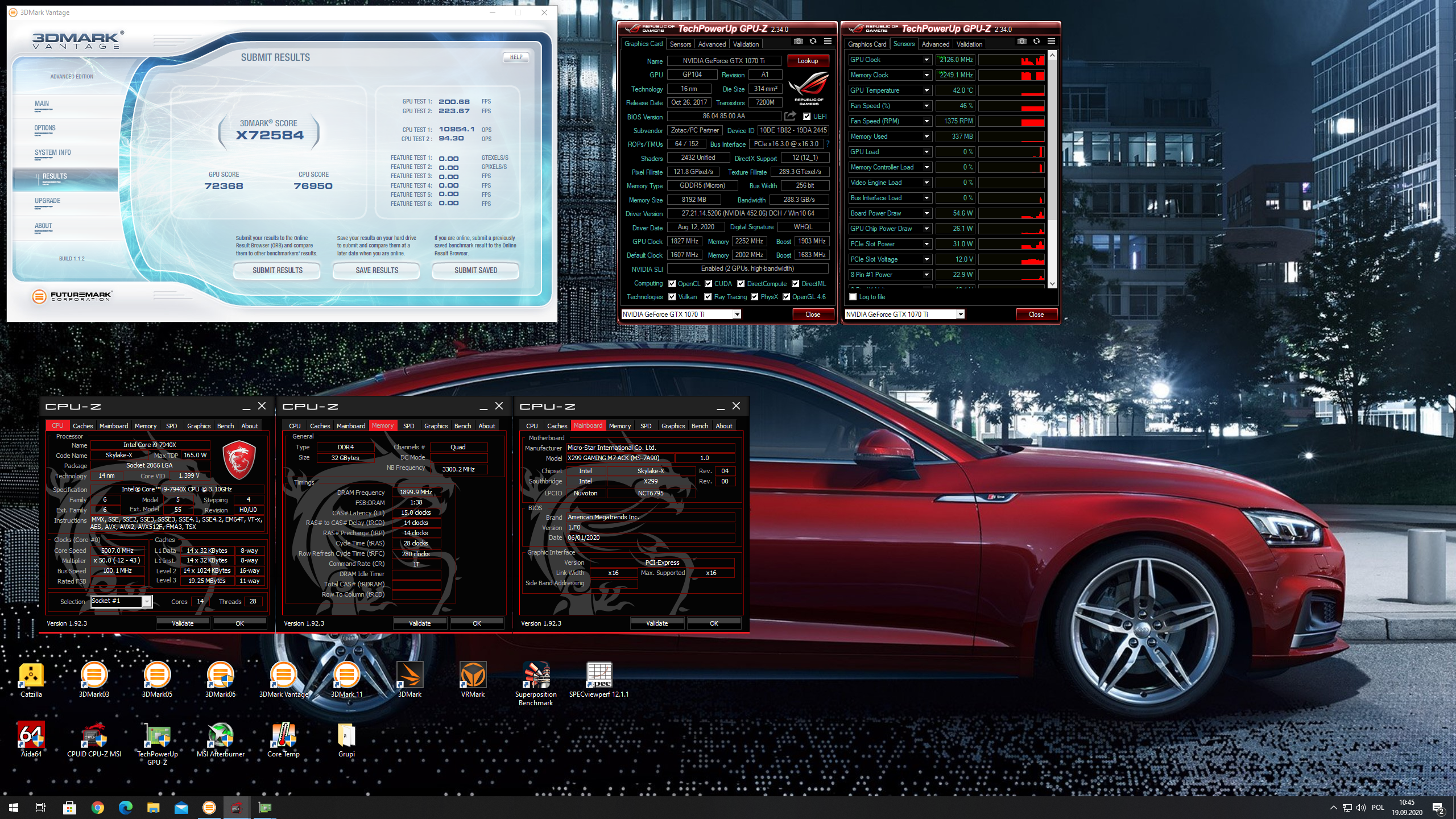Click the scroll down arrow in GPU-Z sensors
The width and height of the screenshot is (1456, 819).
click(1052, 284)
